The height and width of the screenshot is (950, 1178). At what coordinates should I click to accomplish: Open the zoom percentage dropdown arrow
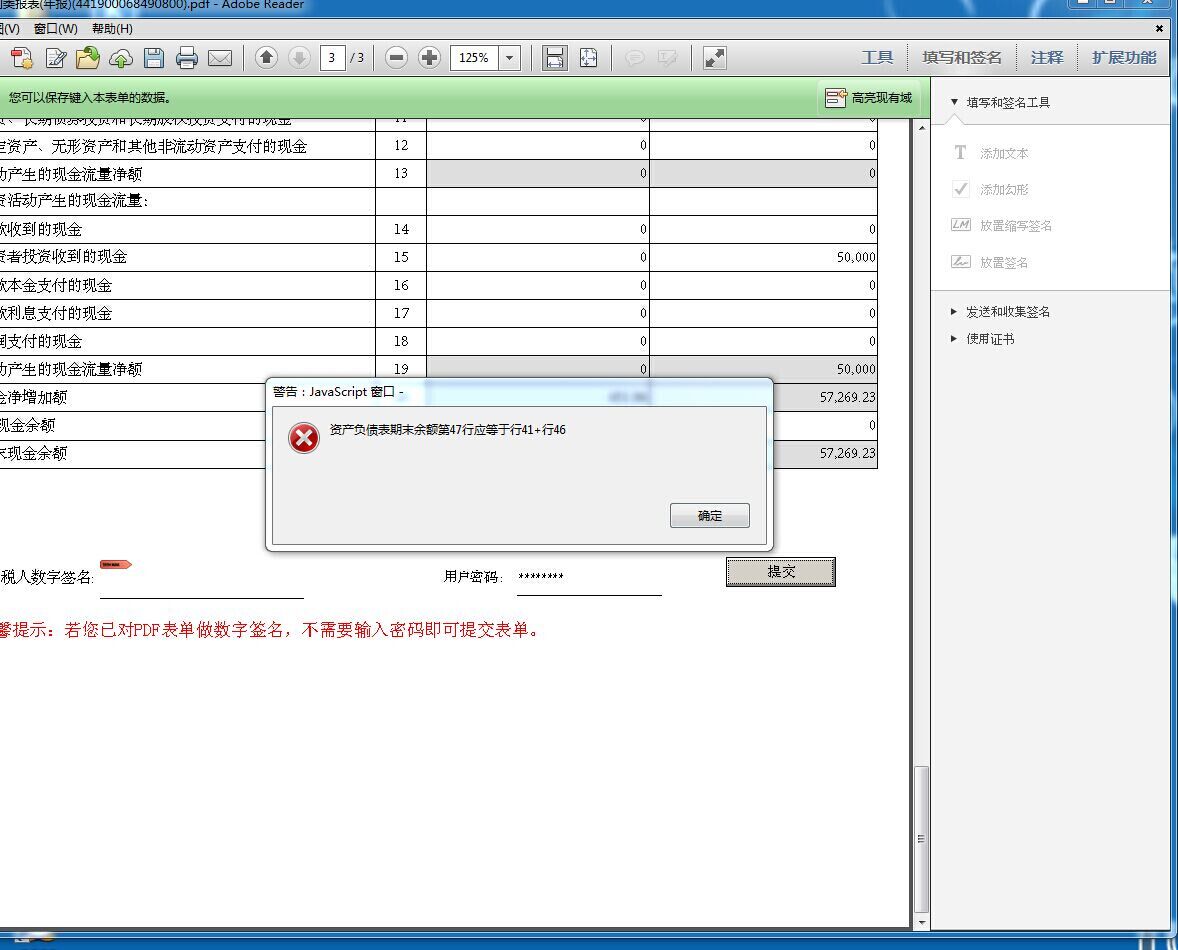509,58
